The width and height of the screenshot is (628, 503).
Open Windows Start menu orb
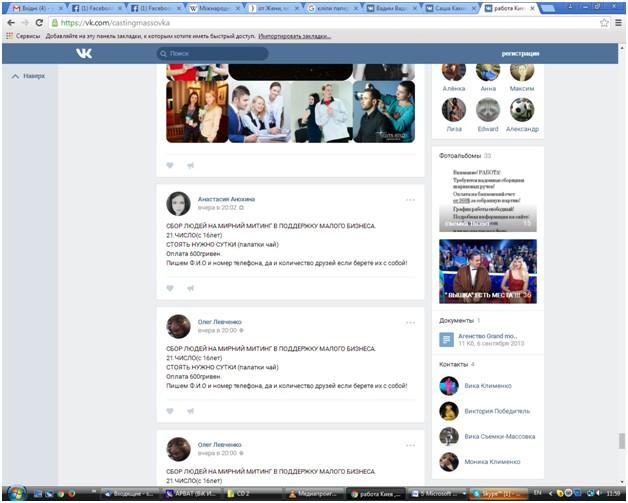tap(14, 493)
